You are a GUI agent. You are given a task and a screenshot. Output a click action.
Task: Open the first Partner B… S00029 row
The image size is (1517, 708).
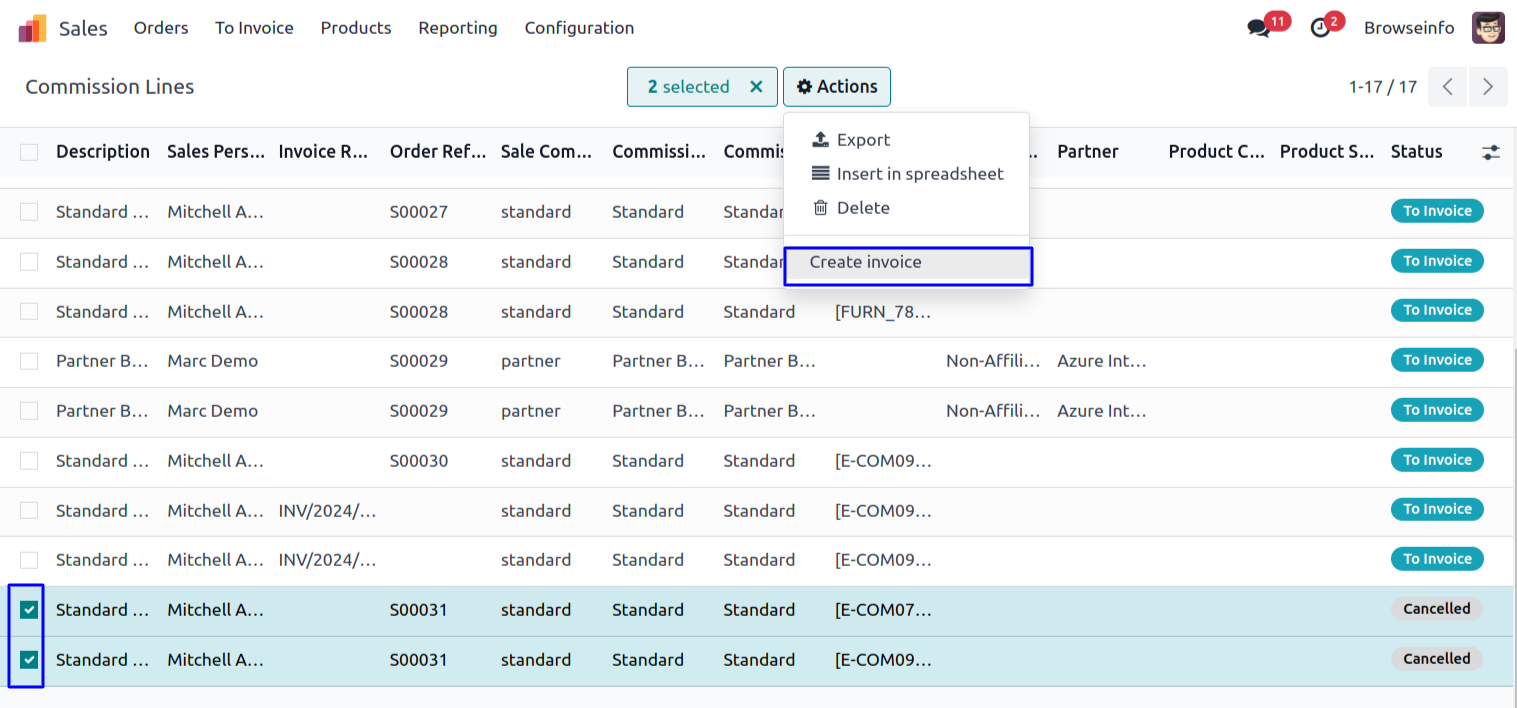pyautogui.click(x=102, y=361)
